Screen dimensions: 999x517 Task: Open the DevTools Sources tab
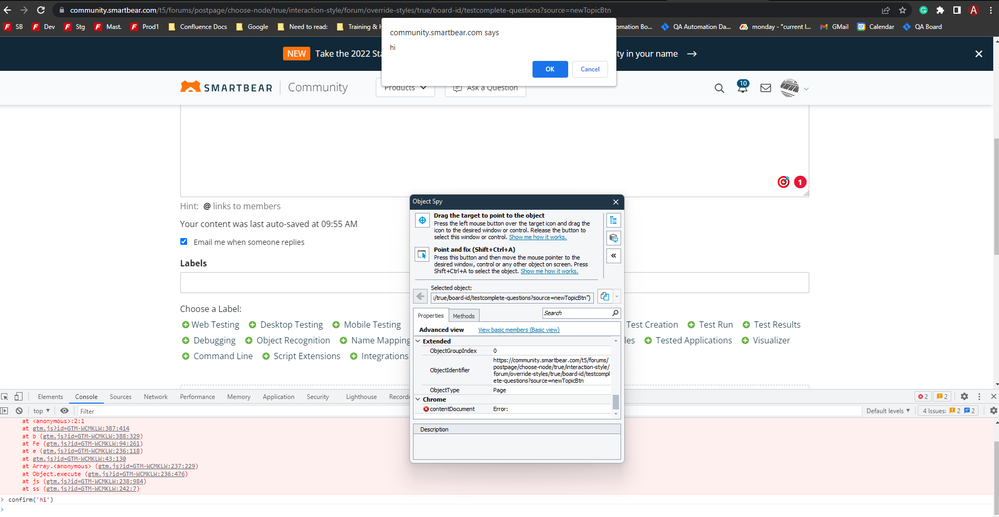pos(120,397)
